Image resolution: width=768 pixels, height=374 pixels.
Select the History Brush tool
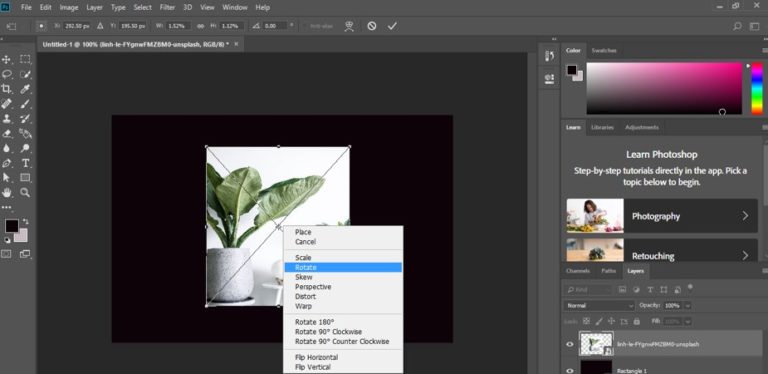25,118
